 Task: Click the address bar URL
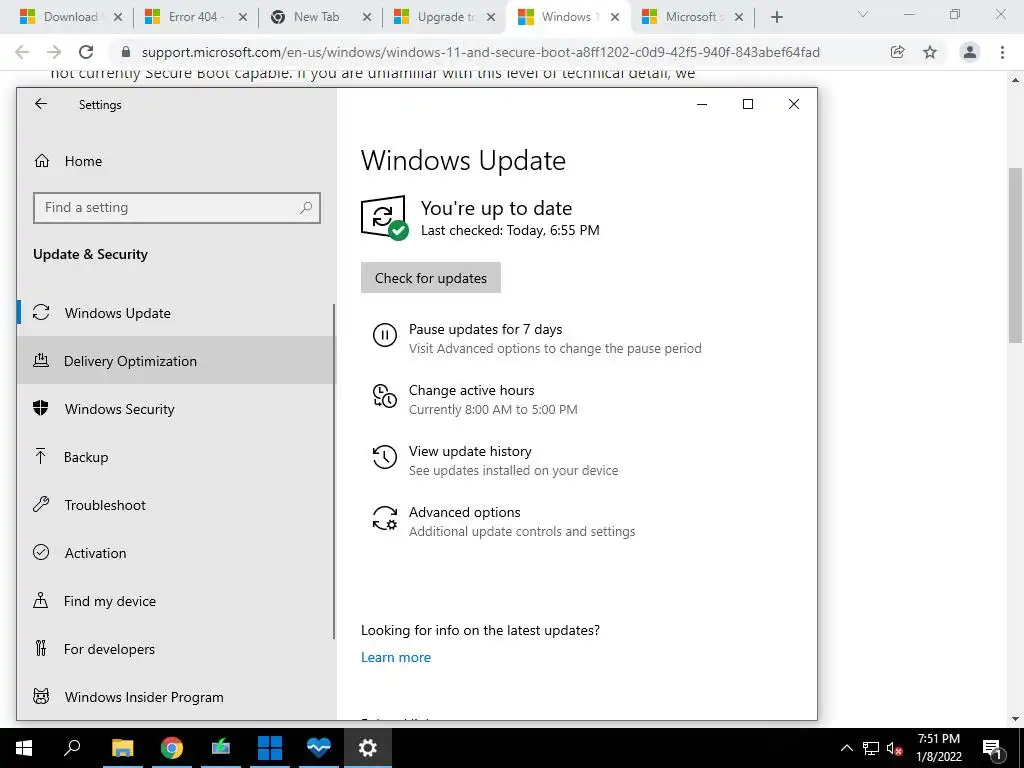pos(480,52)
